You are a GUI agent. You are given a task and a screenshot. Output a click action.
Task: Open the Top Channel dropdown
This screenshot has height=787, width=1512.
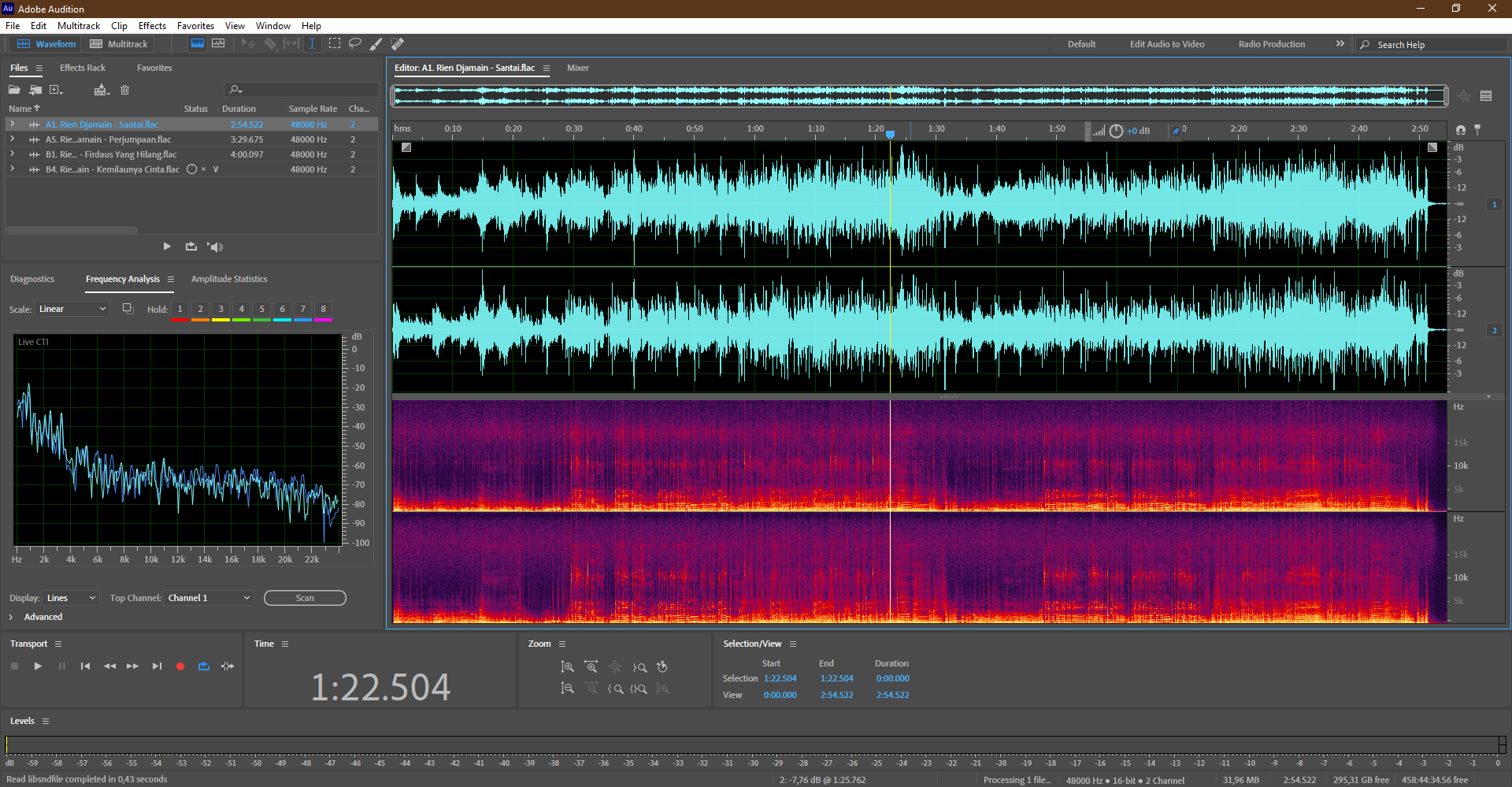point(209,598)
